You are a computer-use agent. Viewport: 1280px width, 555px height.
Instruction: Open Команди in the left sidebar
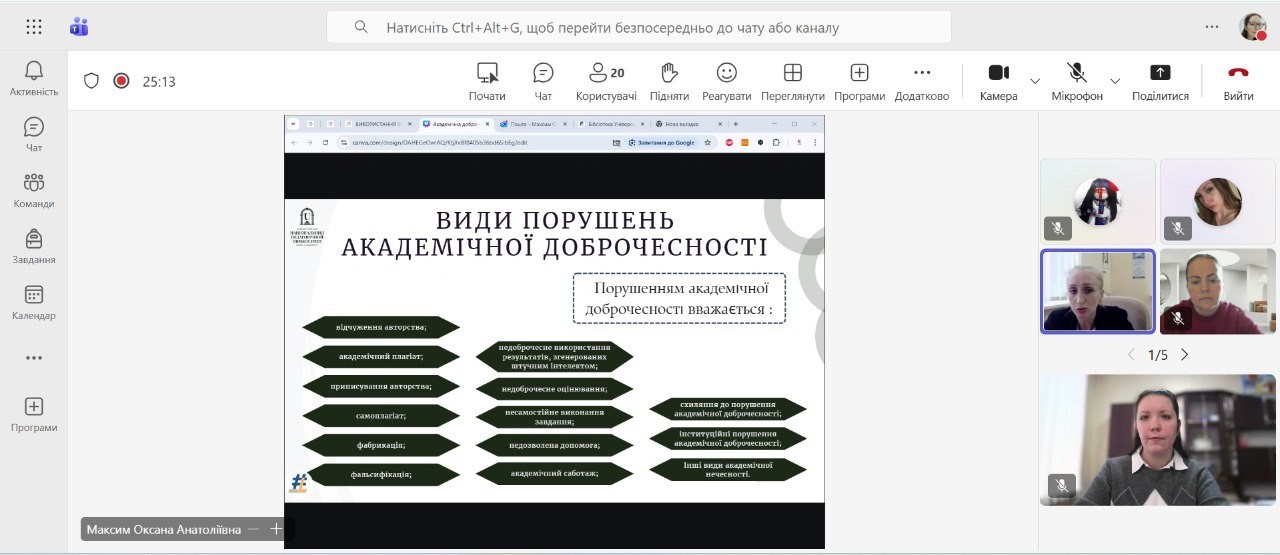coord(33,190)
